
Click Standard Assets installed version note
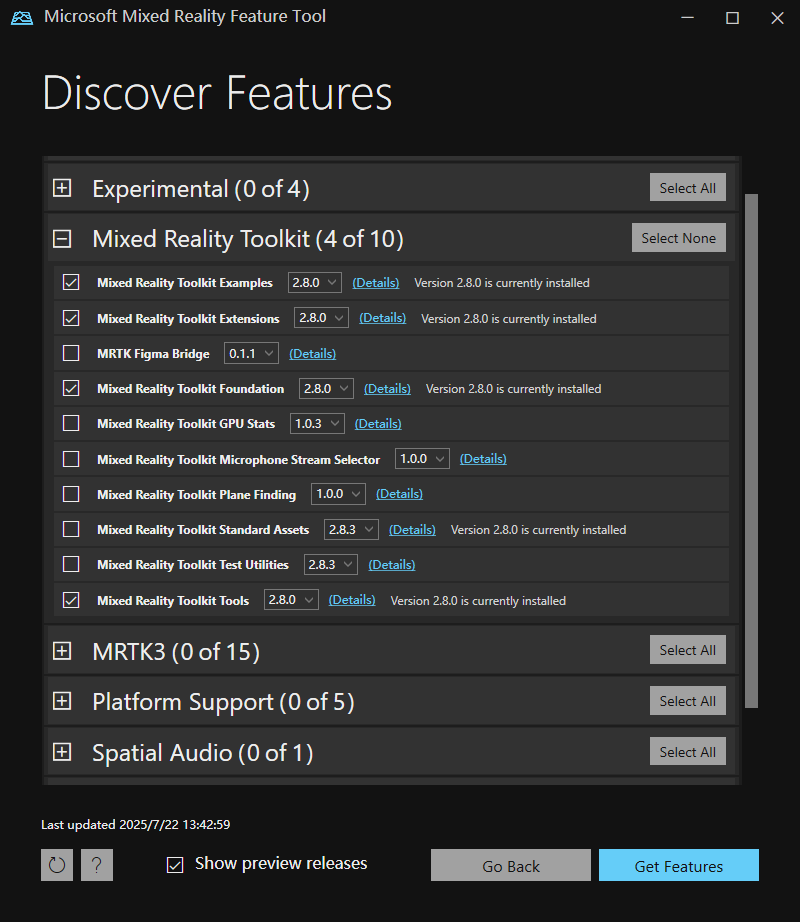[x=538, y=530]
